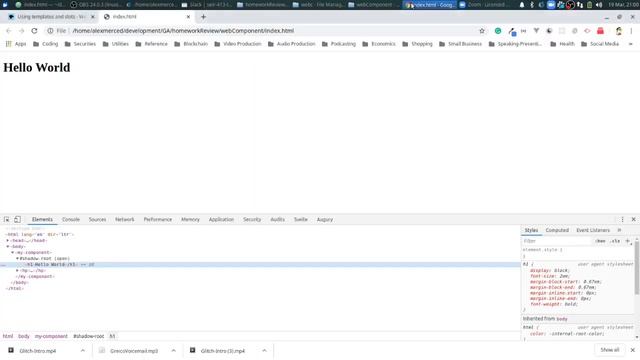Select body in the DOM breadcrumb

coord(24,336)
